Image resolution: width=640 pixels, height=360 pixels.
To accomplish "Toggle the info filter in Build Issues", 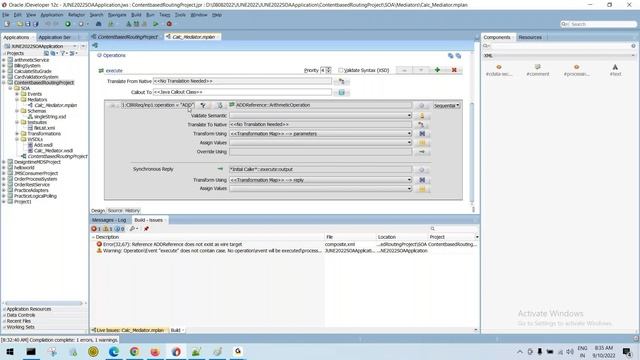I will 119,229.
